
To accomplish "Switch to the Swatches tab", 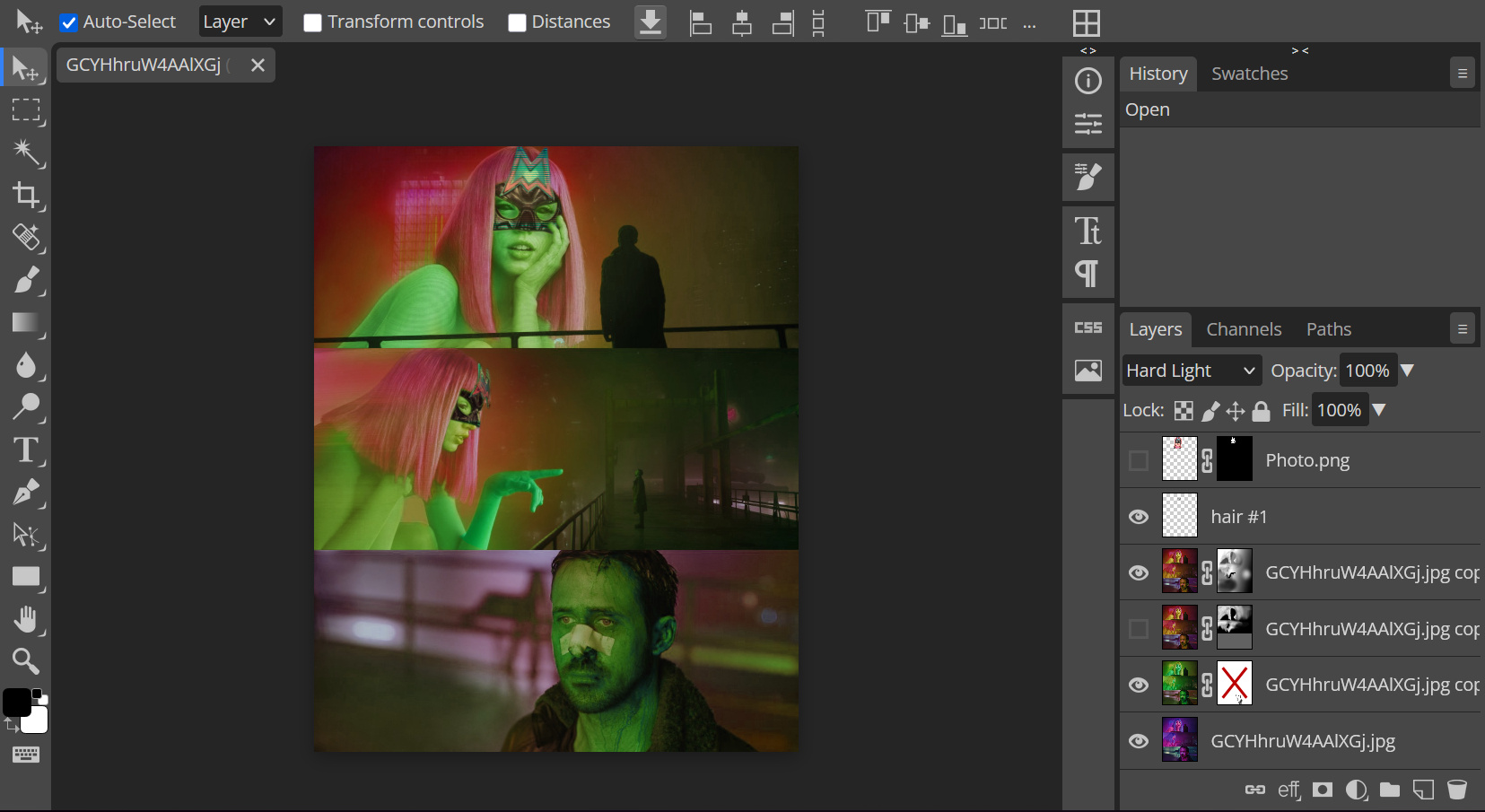I will (x=1249, y=74).
